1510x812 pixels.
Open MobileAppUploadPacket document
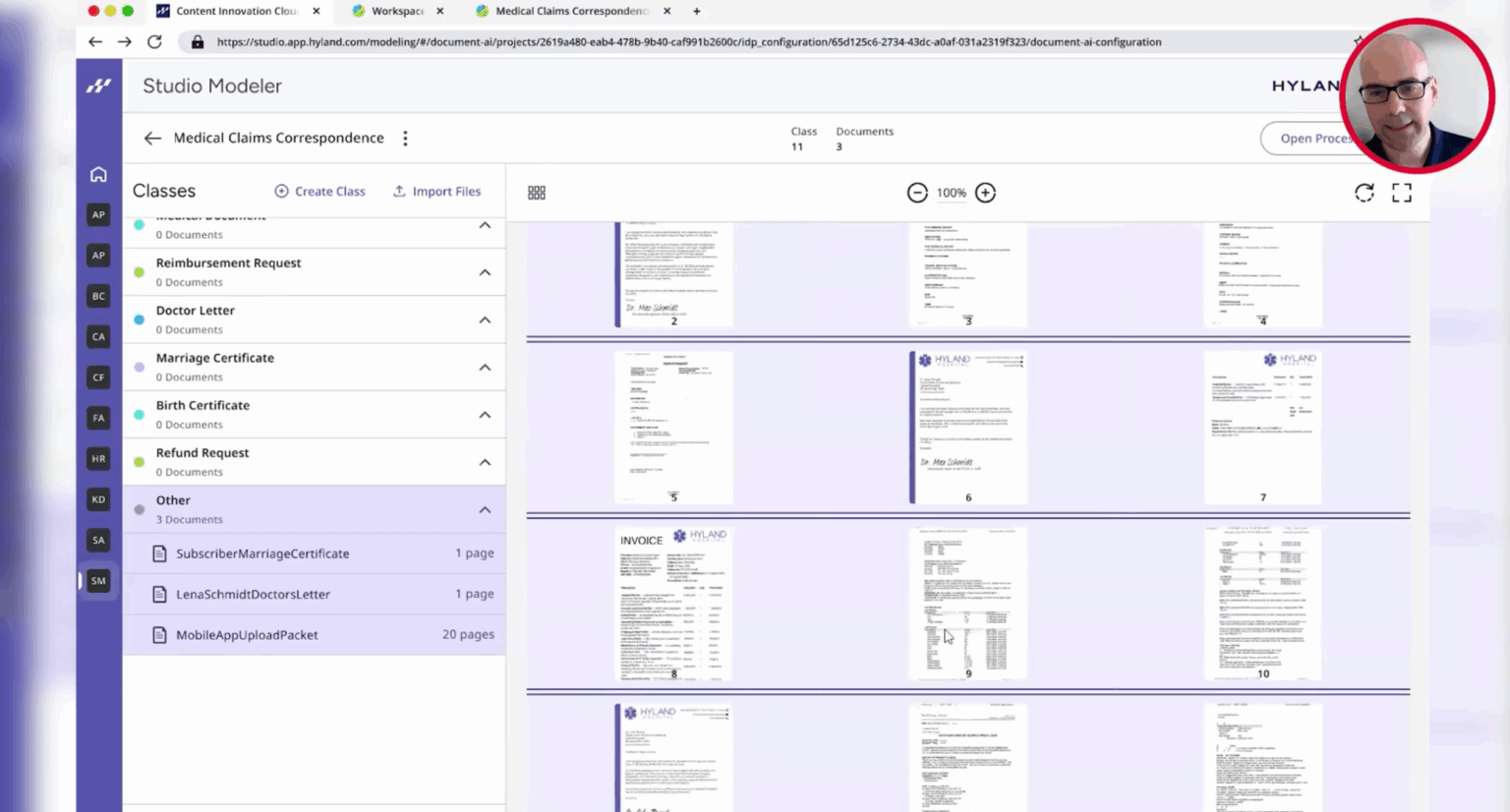(315, 635)
